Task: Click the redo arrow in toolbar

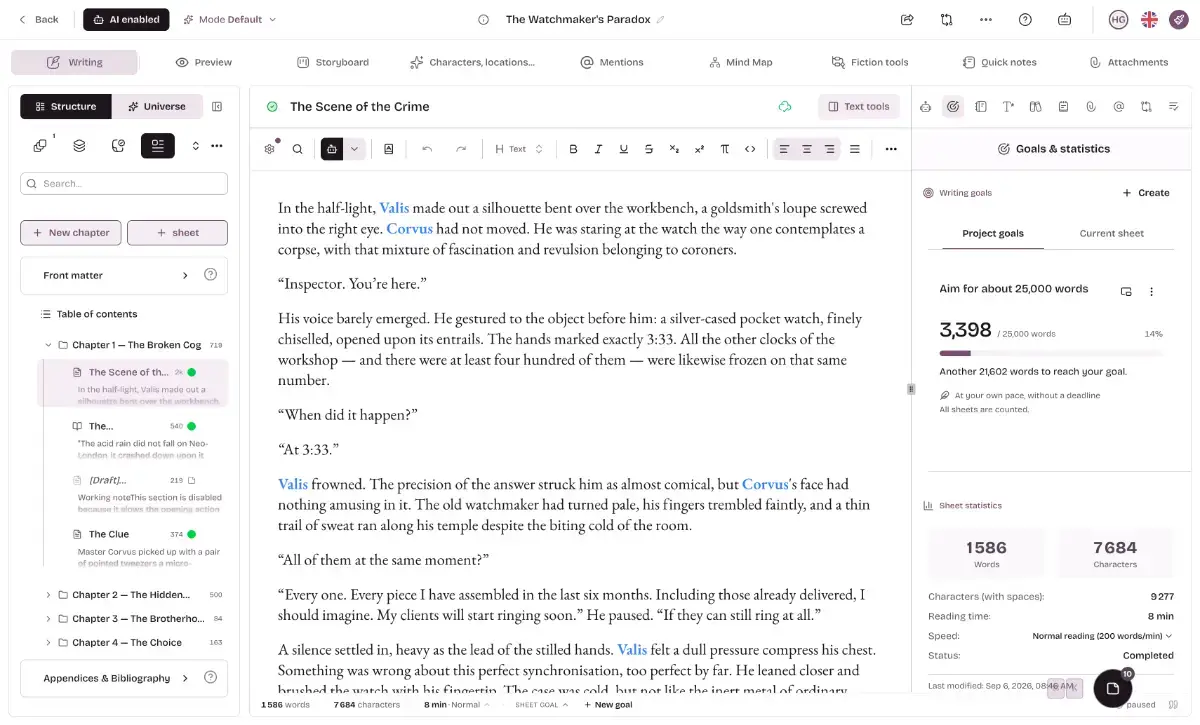Action: click(461, 149)
